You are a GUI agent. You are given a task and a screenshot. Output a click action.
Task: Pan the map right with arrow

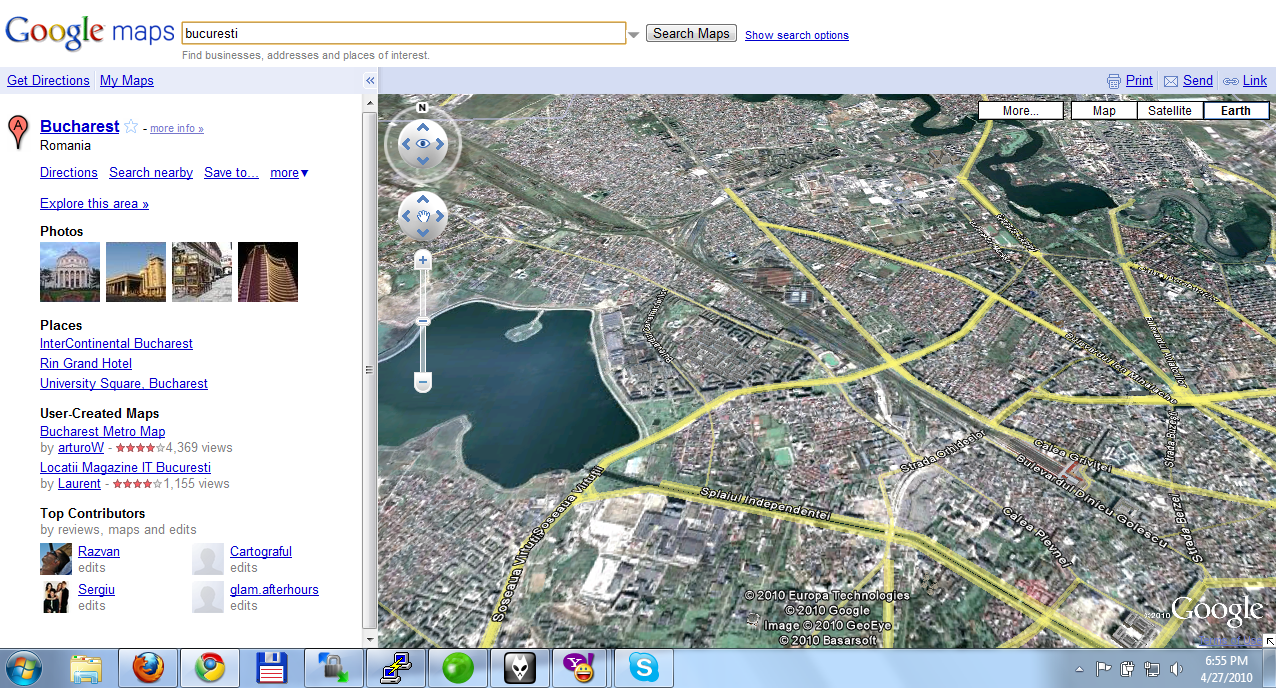(x=440, y=215)
